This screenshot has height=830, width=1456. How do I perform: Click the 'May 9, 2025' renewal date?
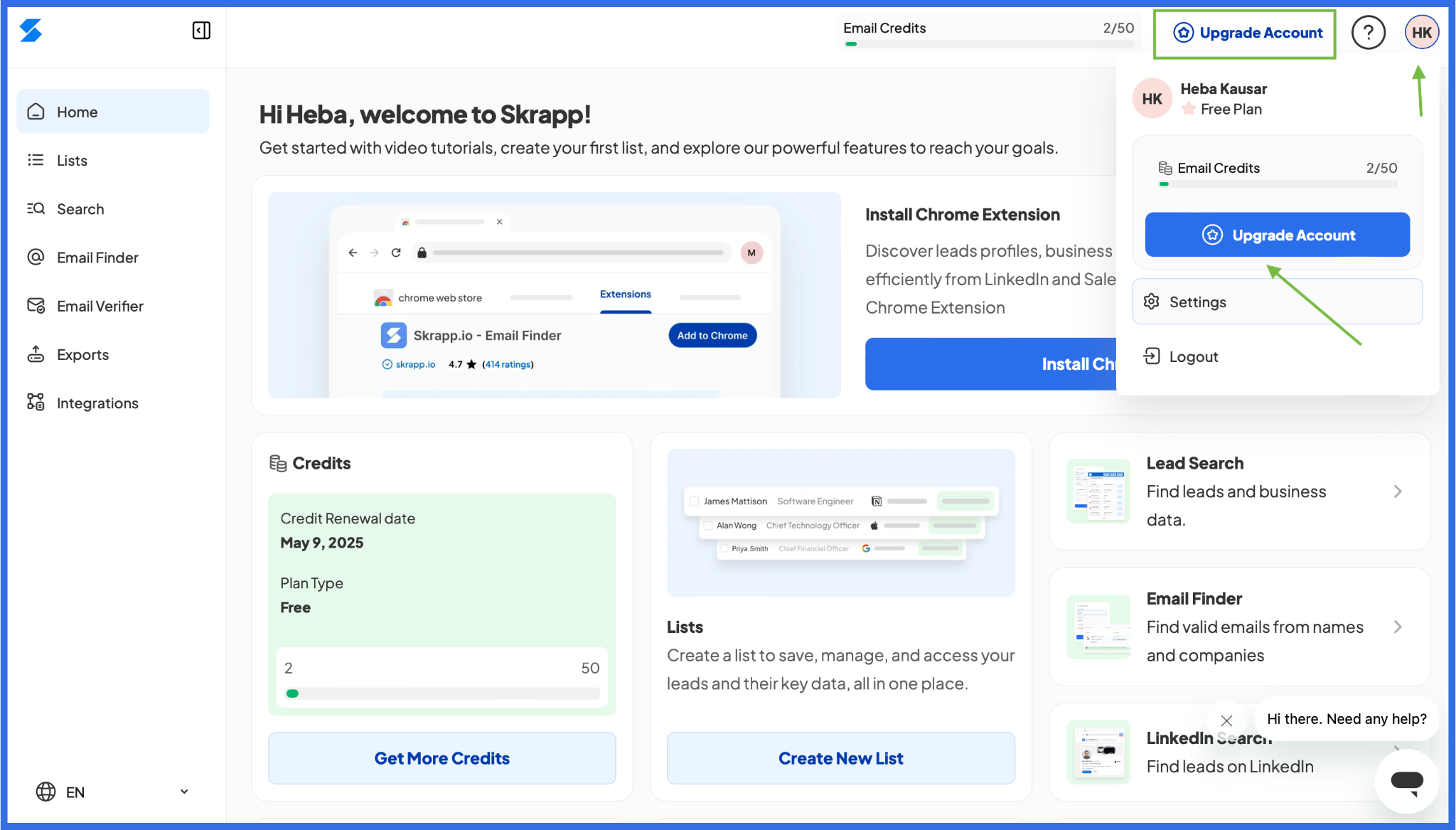[x=322, y=543]
